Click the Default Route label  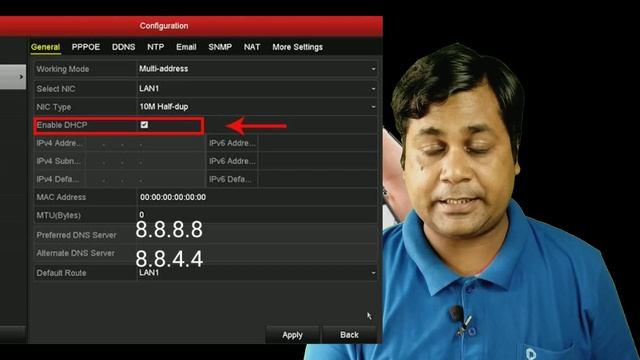(61, 273)
